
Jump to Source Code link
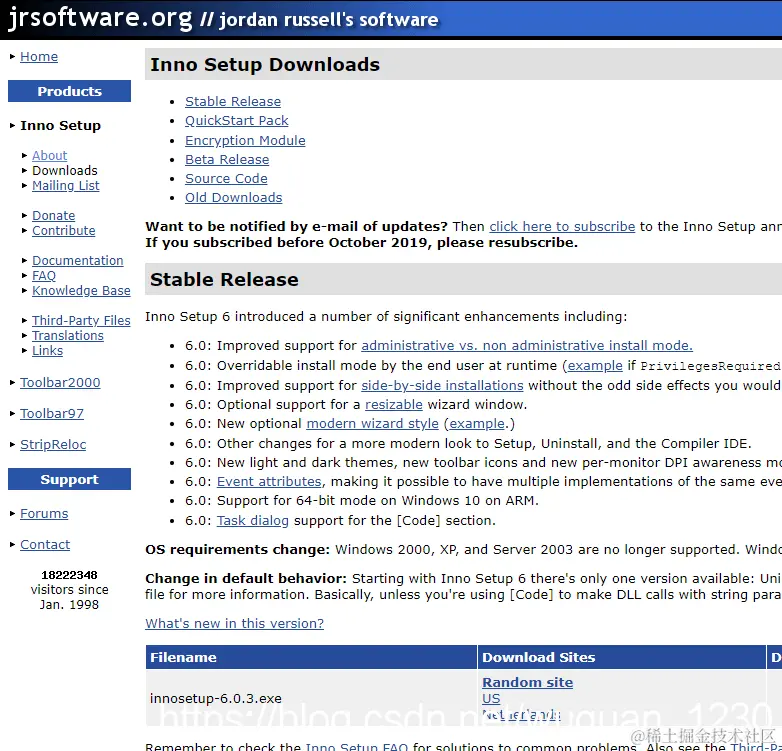click(226, 179)
